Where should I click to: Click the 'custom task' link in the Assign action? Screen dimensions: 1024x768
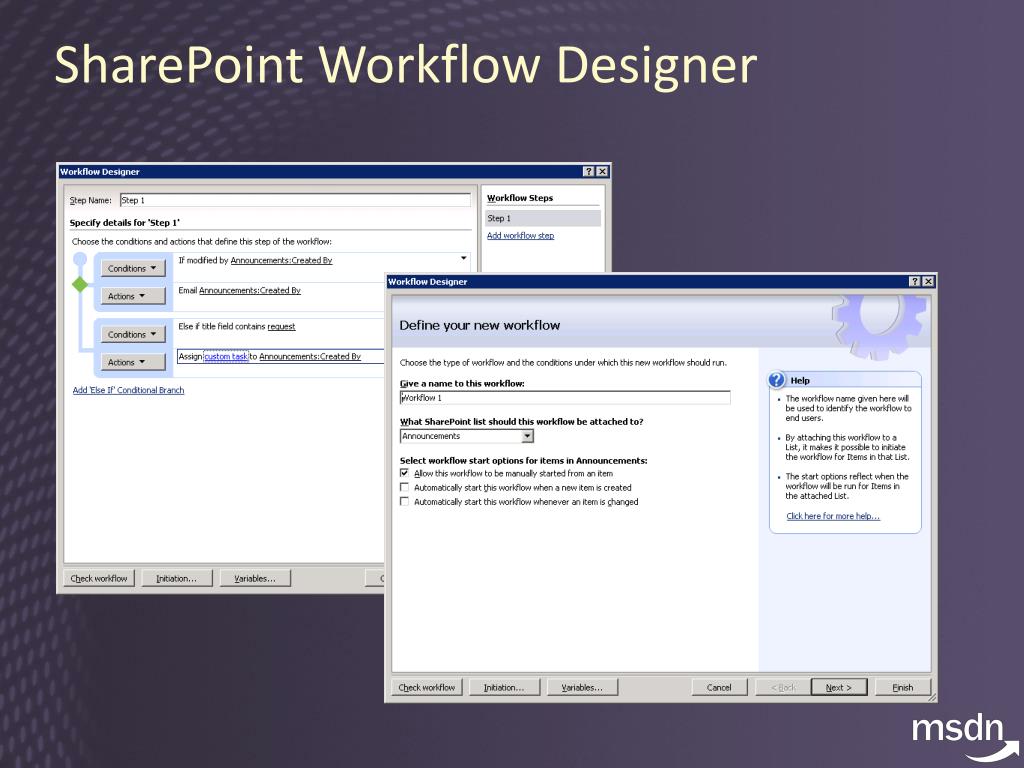click(x=226, y=357)
